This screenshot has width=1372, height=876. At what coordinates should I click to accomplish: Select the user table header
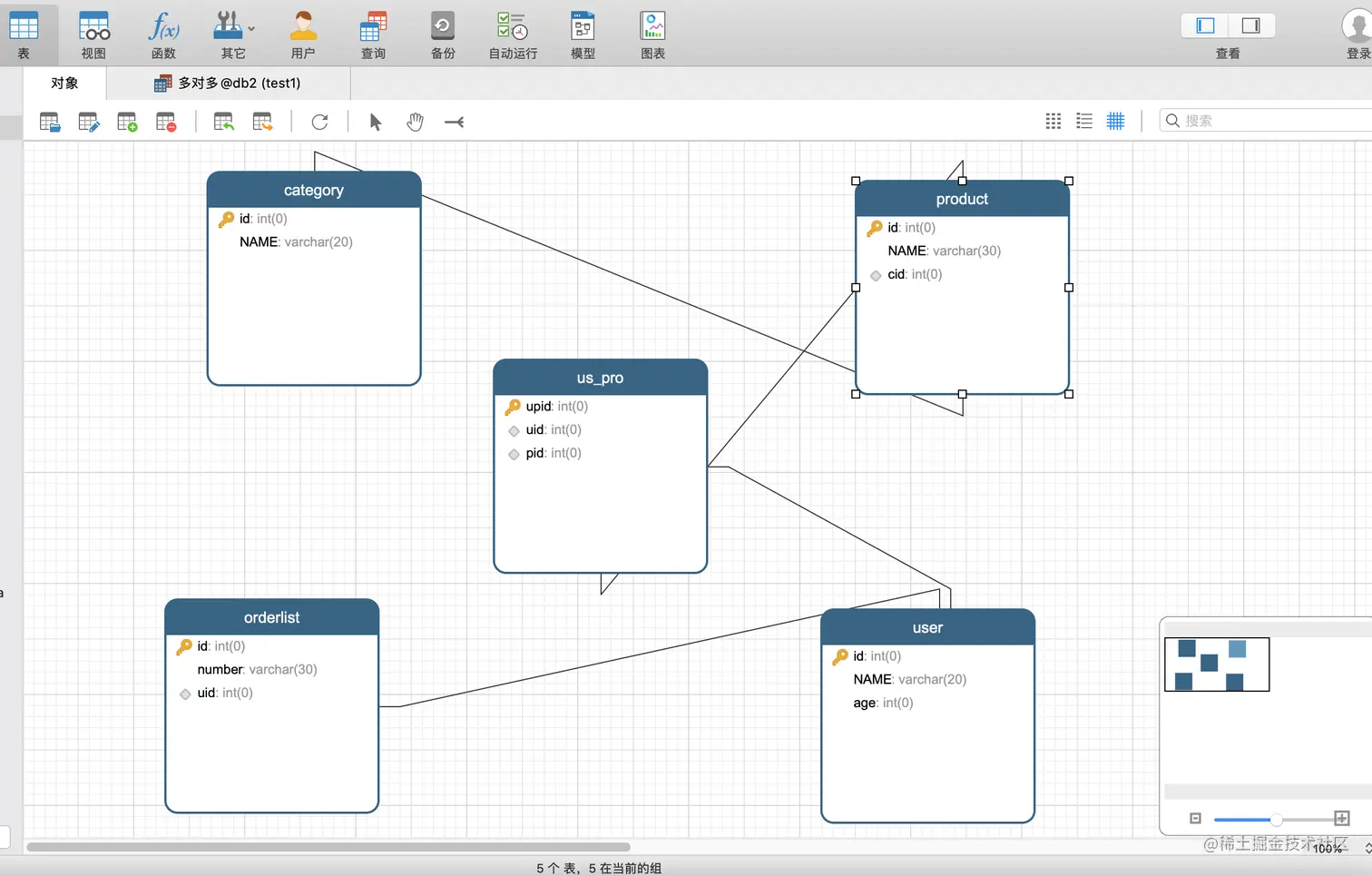927,627
